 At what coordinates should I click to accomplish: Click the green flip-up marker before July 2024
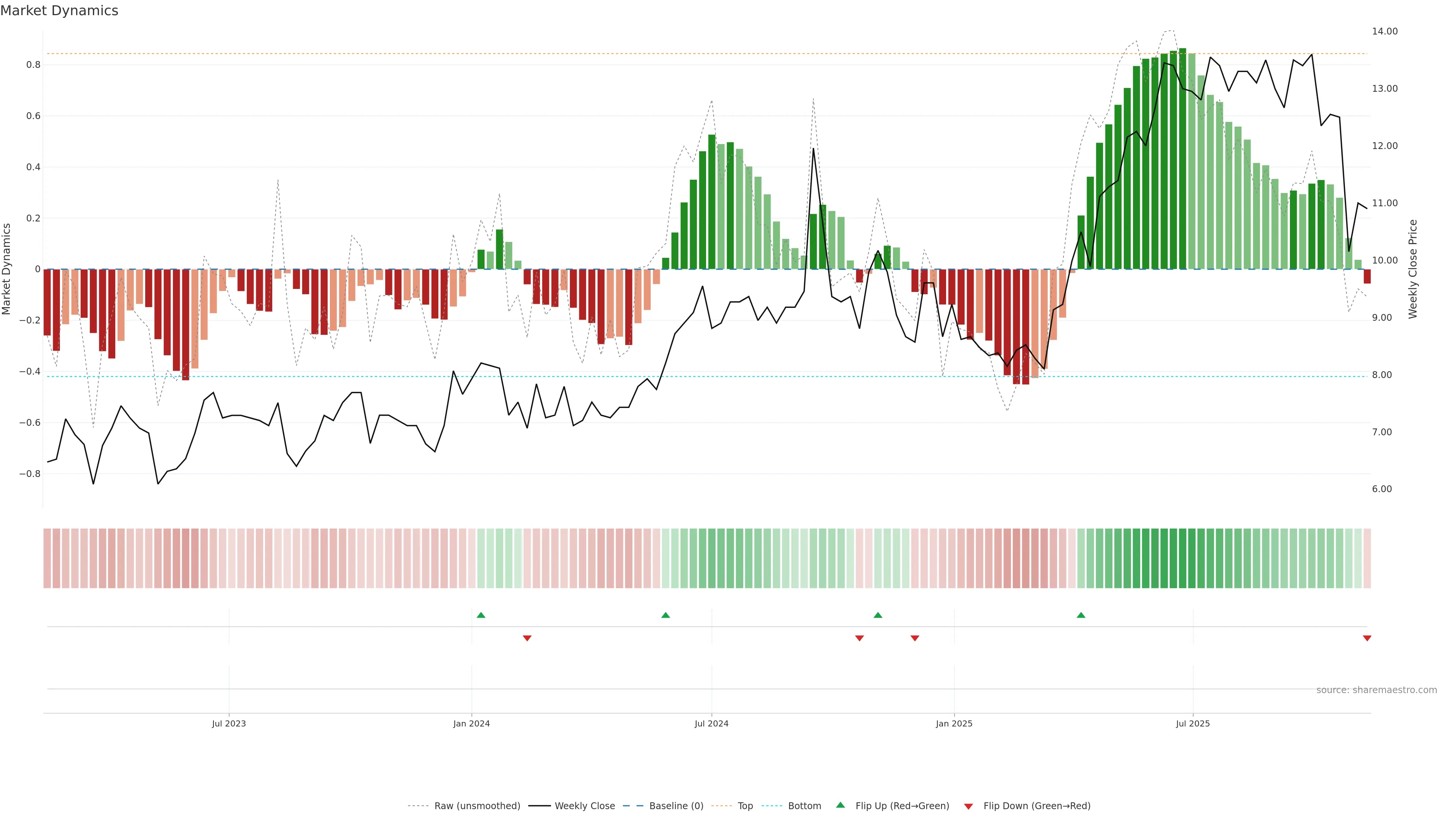click(665, 615)
